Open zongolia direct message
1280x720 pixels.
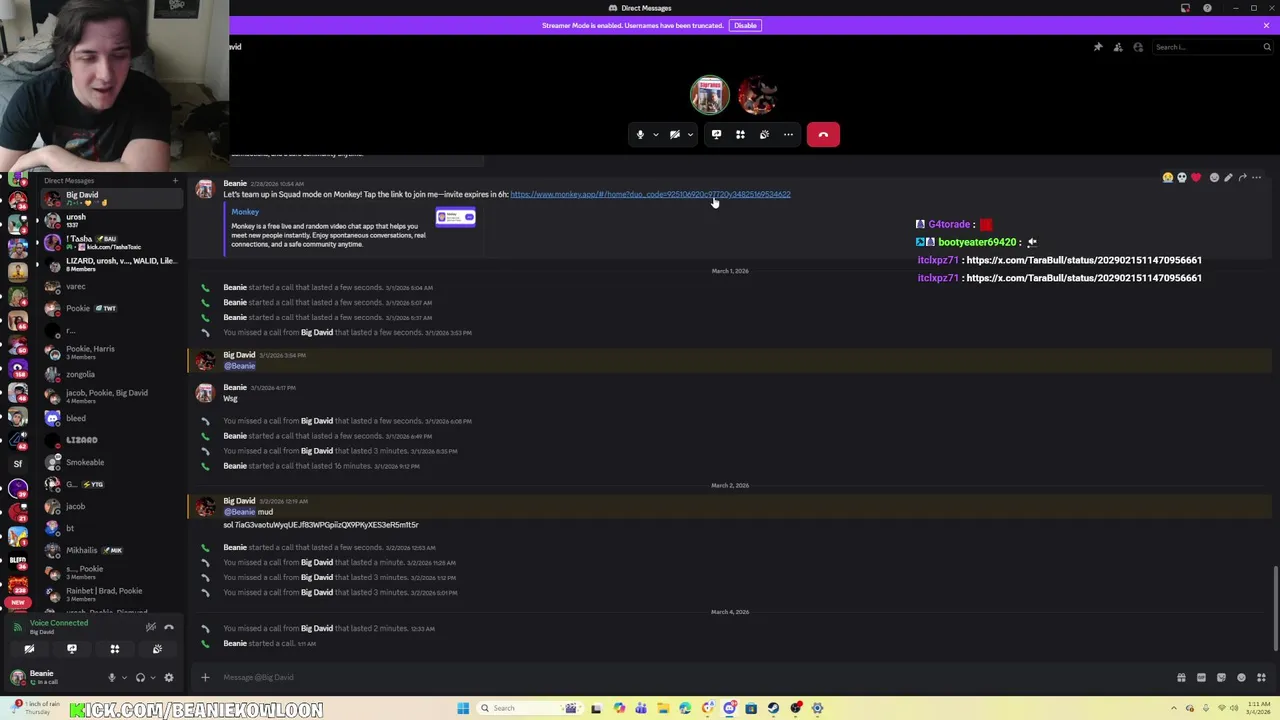click(110, 374)
